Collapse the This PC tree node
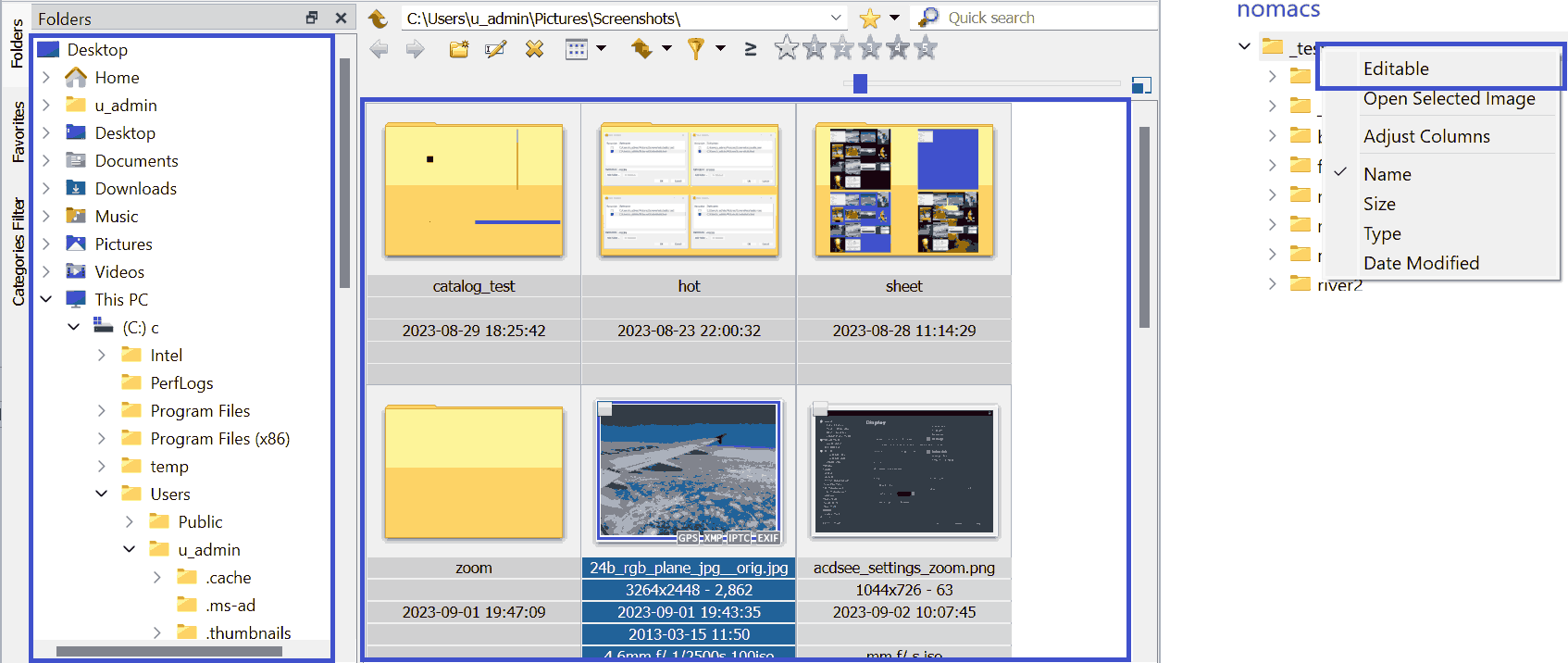Viewport: 1568px width, 663px height. point(46,300)
